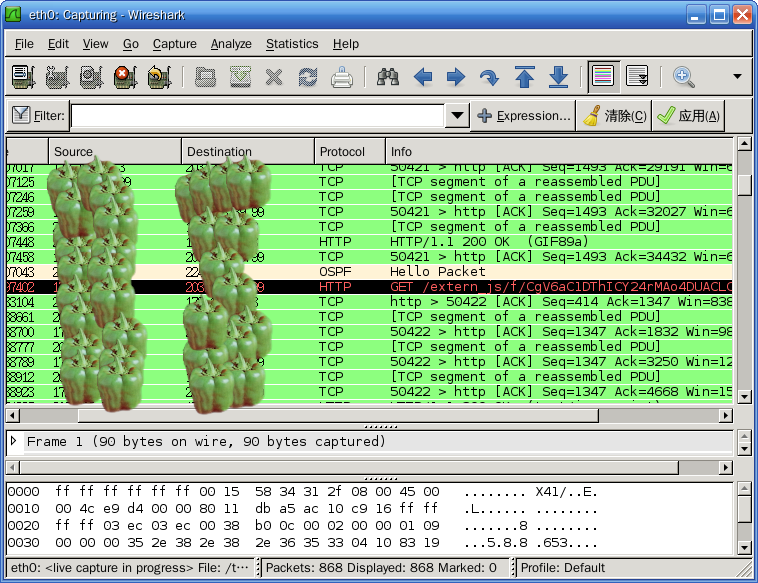Click Packets: 868 Displayed status text

pos(381,568)
